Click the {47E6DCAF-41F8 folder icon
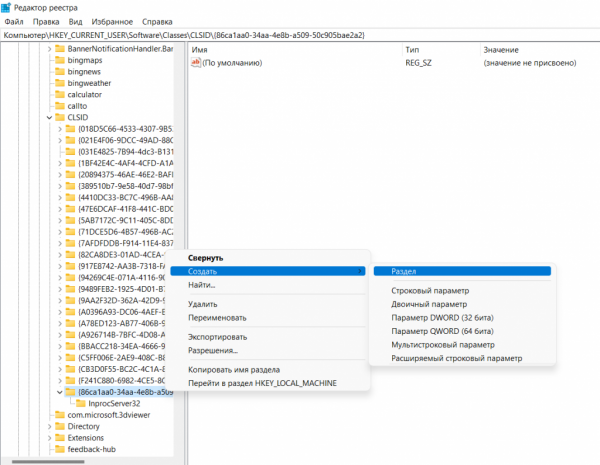 [70, 209]
